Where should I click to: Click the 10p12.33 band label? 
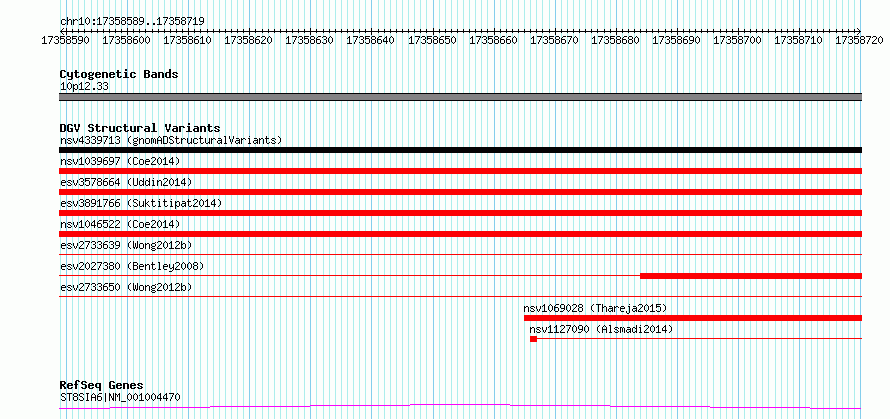point(84,87)
